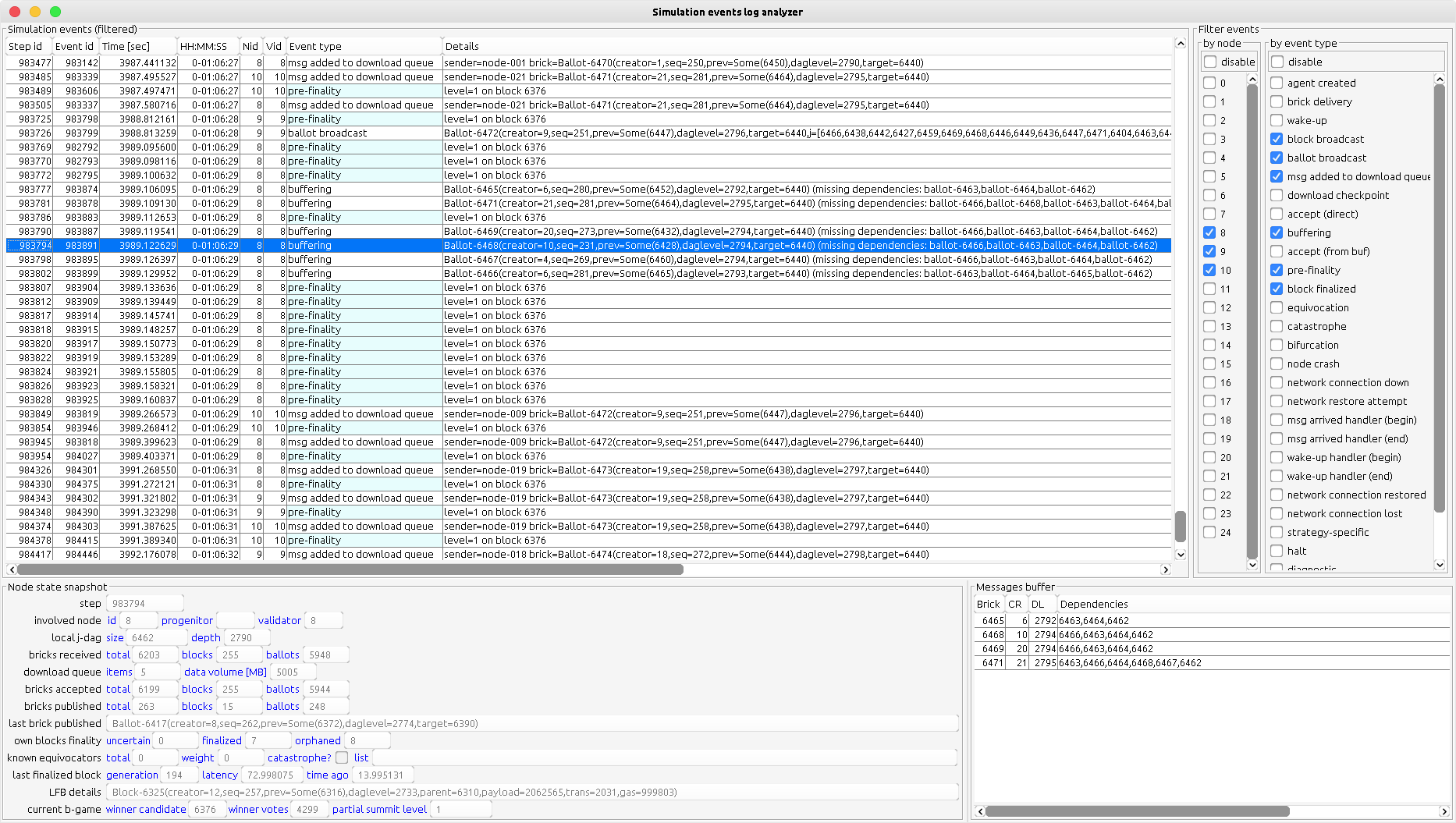The height and width of the screenshot is (823, 1456).
Task: Enable the 'node crash' event filter
Action: coord(1277,364)
